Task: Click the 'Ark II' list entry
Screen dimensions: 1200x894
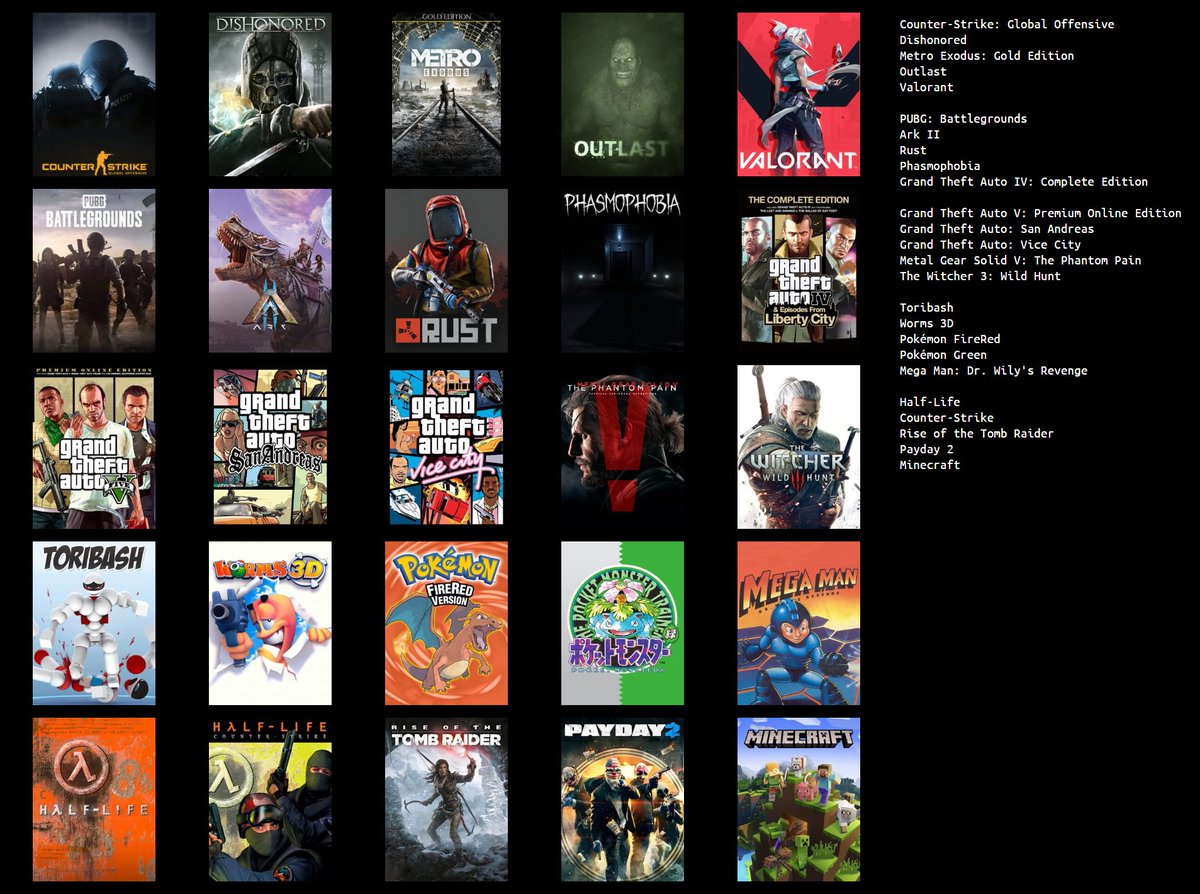Action: [919, 135]
